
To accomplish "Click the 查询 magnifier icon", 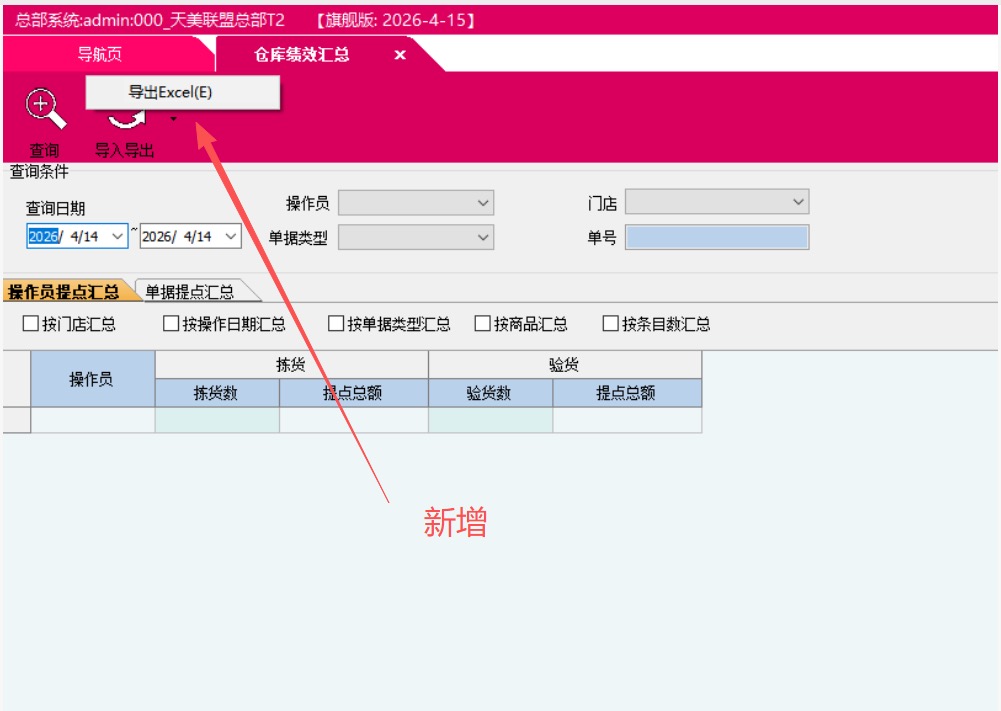I will click(x=45, y=109).
